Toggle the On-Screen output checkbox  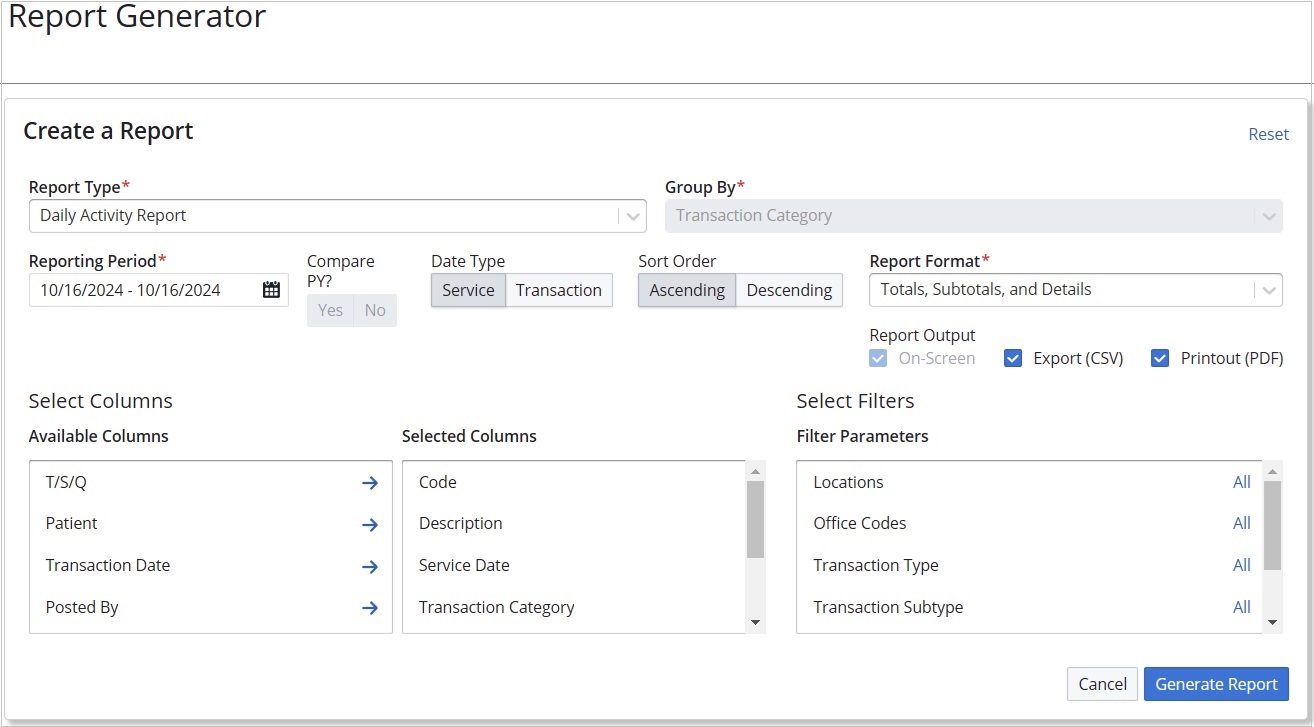coord(878,358)
